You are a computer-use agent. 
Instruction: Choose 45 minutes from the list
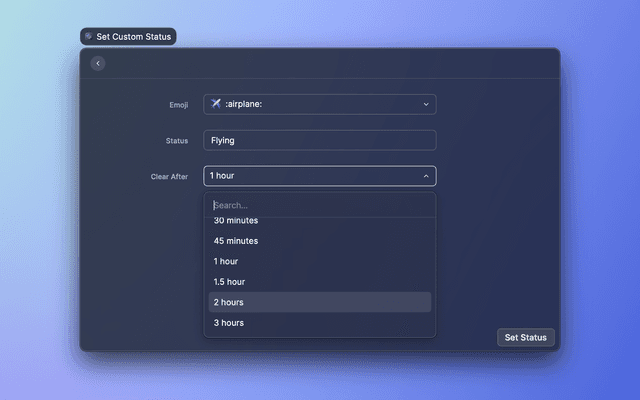click(236, 241)
